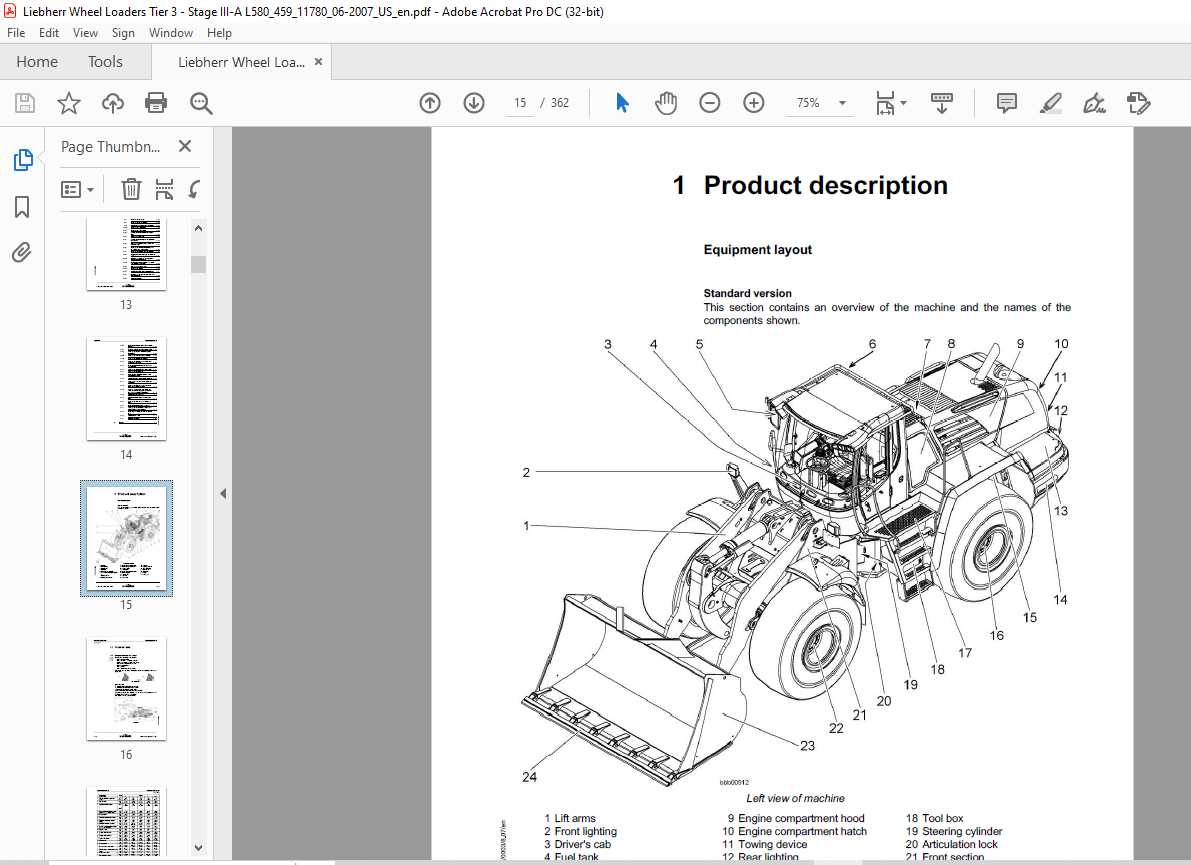1191x865 pixels.
Task: Open the Find text magnifier tool
Action: (x=201, y=103)
